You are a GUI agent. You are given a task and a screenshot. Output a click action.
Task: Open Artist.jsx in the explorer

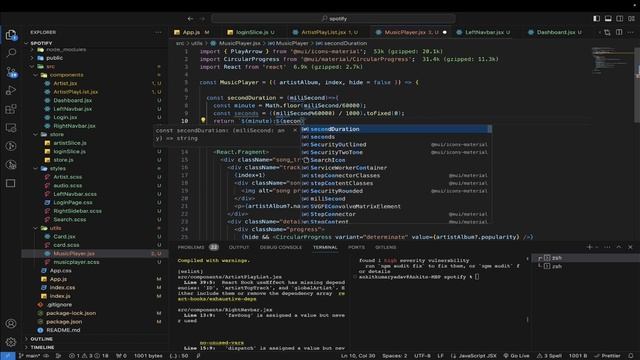(65, 83)
